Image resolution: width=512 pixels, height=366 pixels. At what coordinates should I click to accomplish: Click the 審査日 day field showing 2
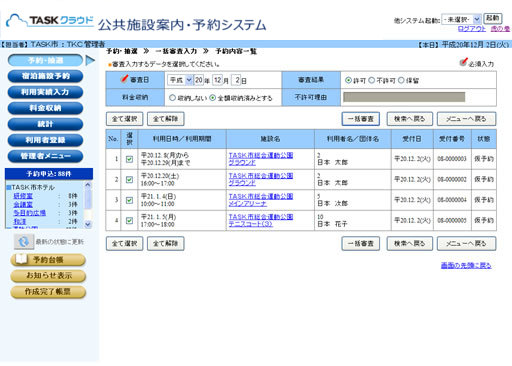tap(236, 80)
